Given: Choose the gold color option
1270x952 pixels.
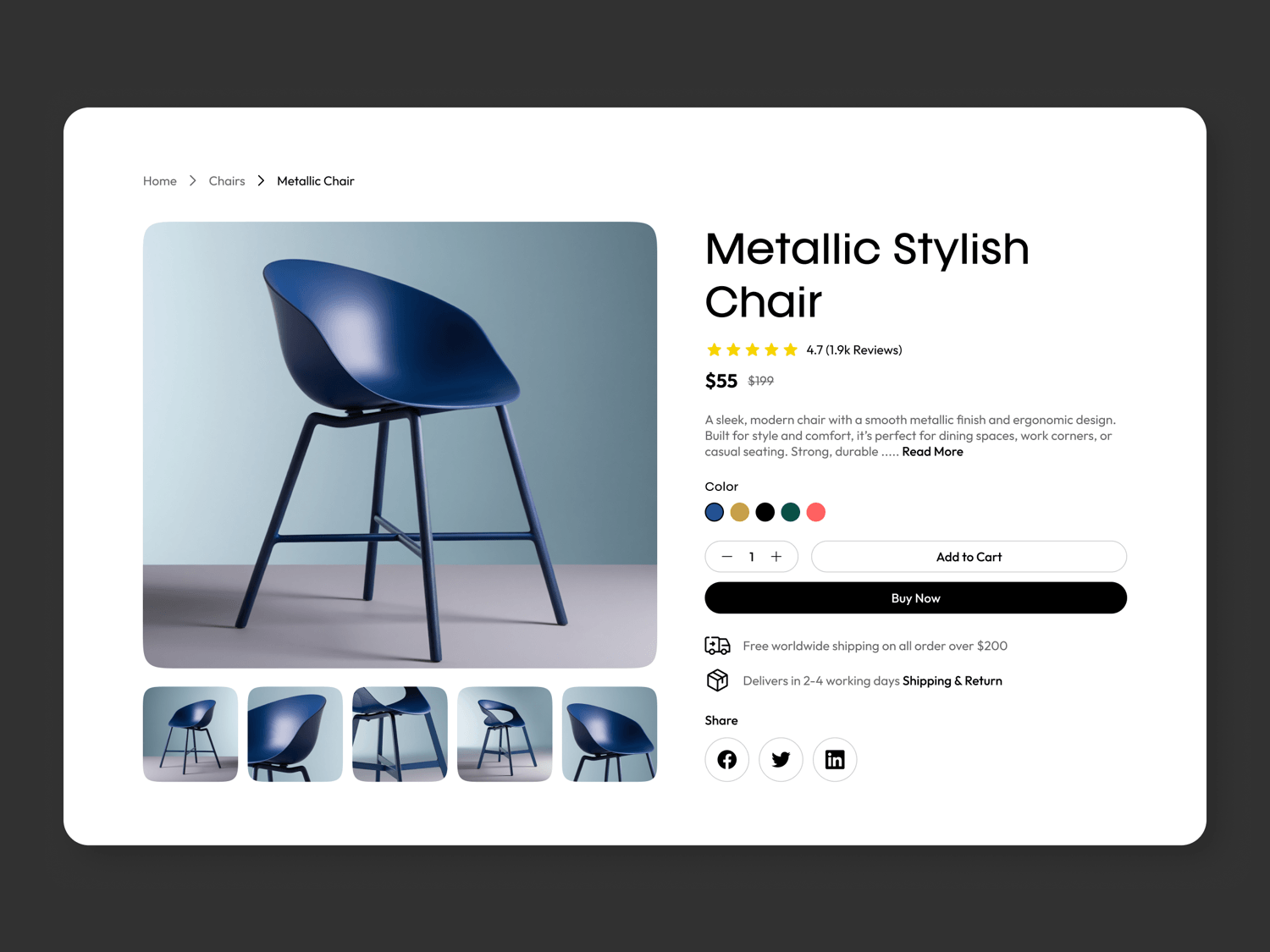Looking at the screenshot, I should click(740, 512).
